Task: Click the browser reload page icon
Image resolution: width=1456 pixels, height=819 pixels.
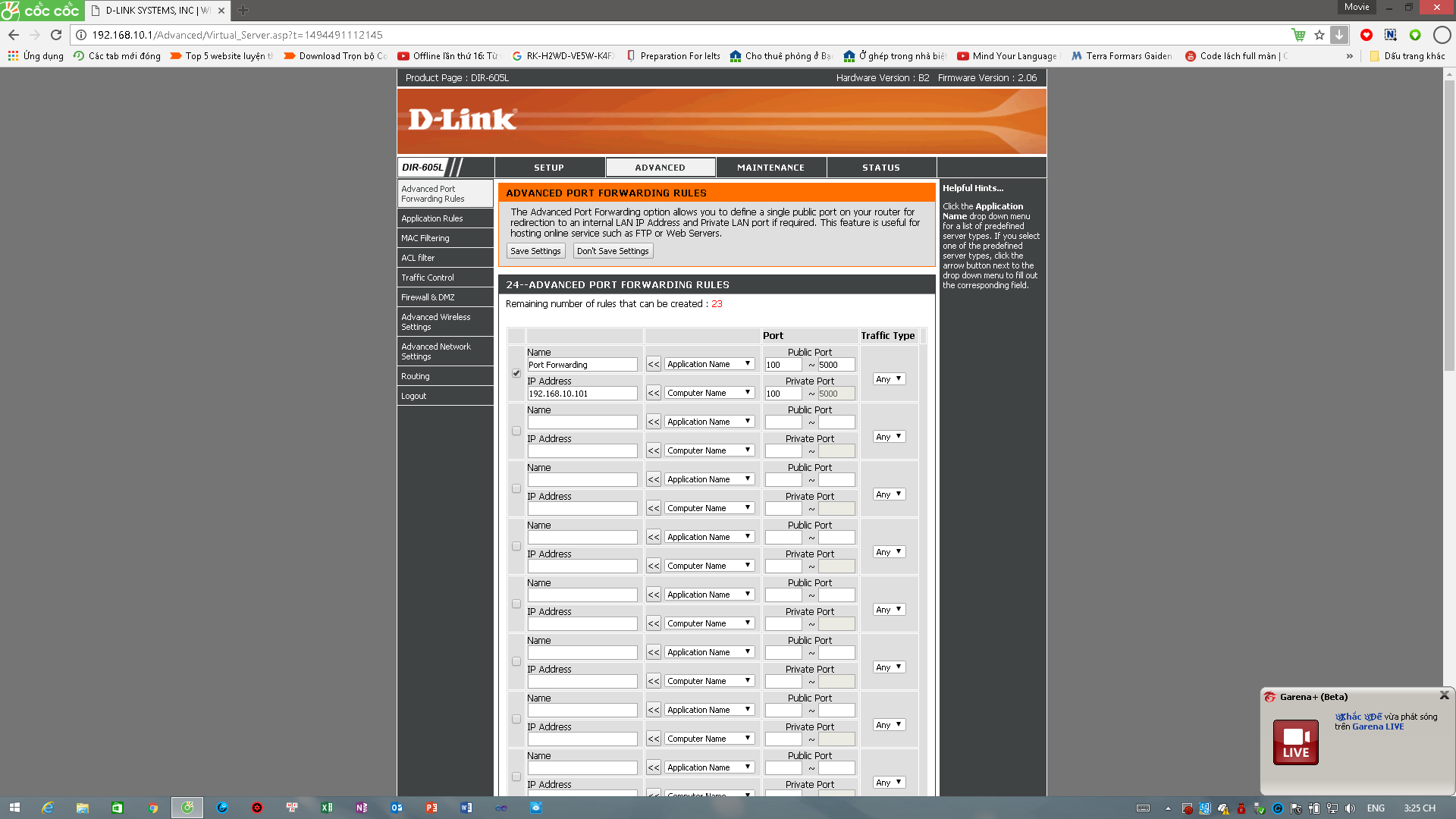Action: [x=56, y=35]
